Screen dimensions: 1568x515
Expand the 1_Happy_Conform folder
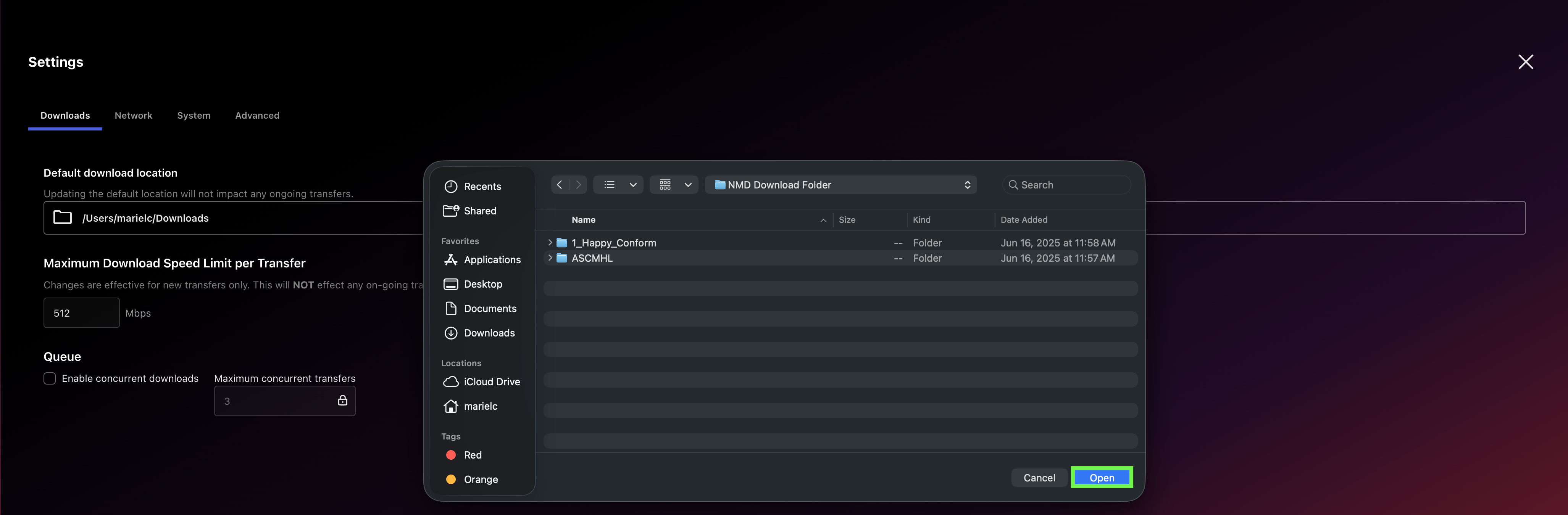point(550,242)
